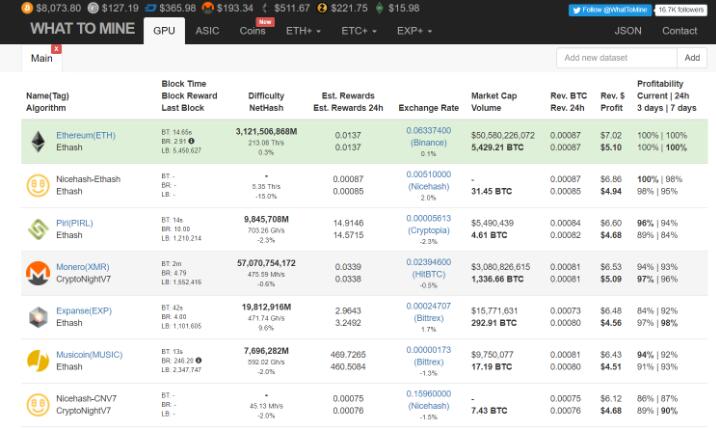Expand the ETH+ dropdown menu
716x428 pixels.
point(303,31)
